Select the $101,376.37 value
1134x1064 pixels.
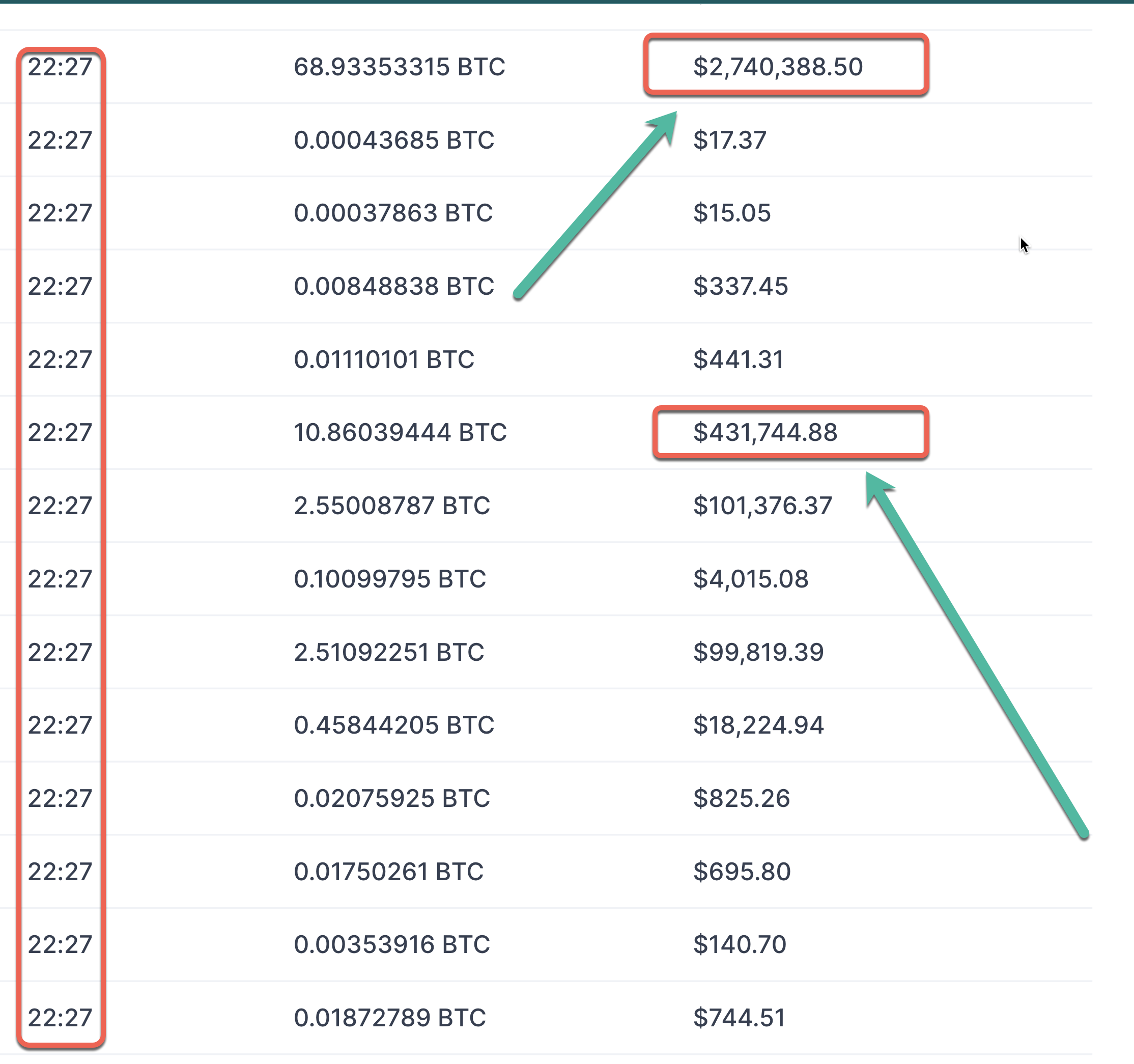(762, 506)
